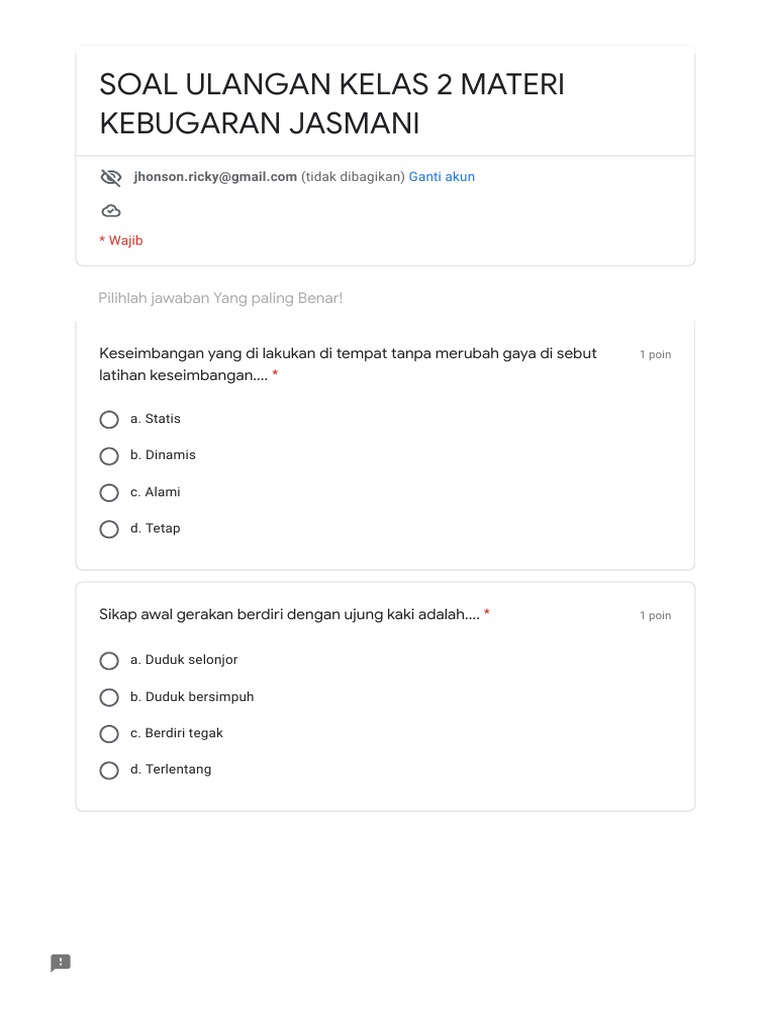Click the Pilihlah jawaban section description
The width and height of the screenshot is (768, 1024).
coord(220,298)
